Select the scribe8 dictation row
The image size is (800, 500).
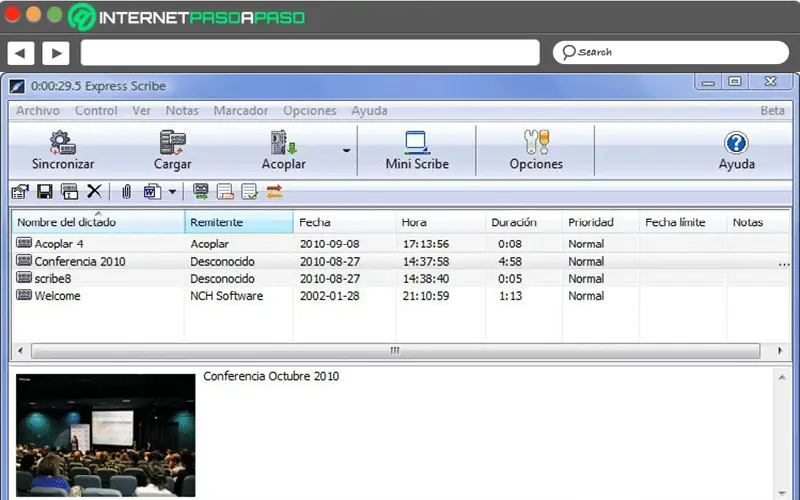[401, 279]
